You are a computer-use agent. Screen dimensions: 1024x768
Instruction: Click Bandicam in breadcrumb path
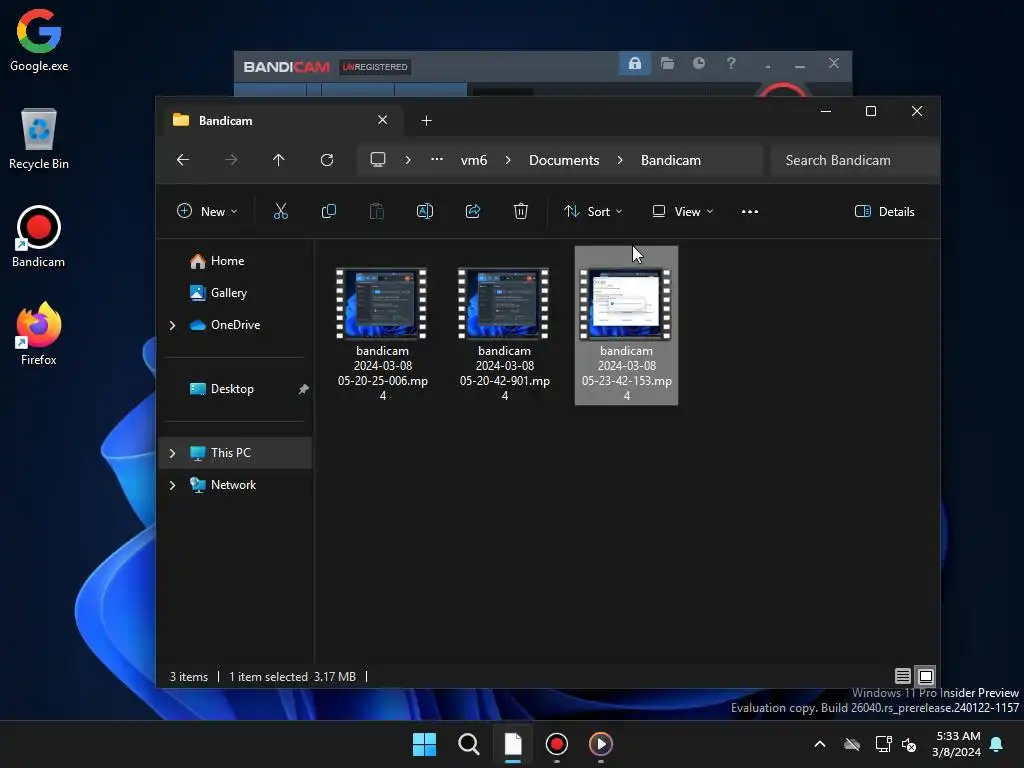click(x=671, y=160)
